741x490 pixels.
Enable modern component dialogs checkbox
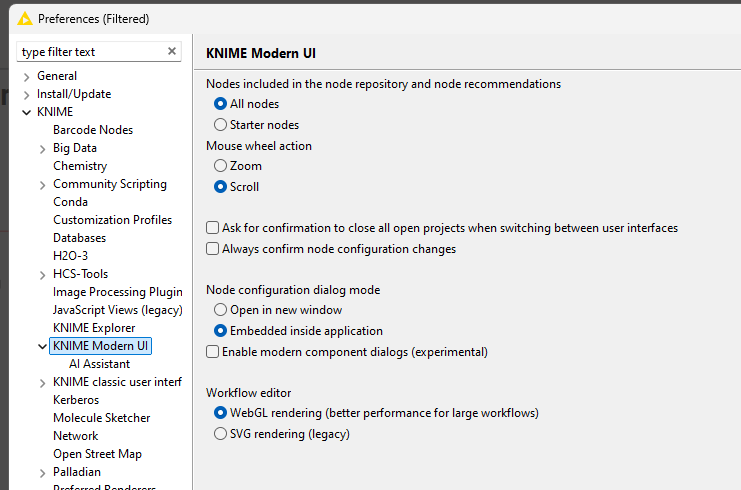tap(212, 352)
